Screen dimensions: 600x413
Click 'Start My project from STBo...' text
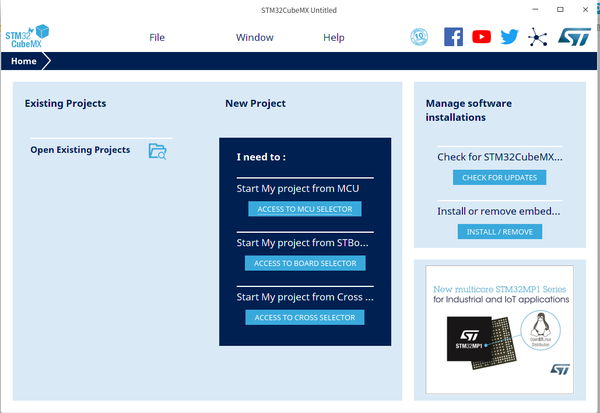(x=302, y=243)
